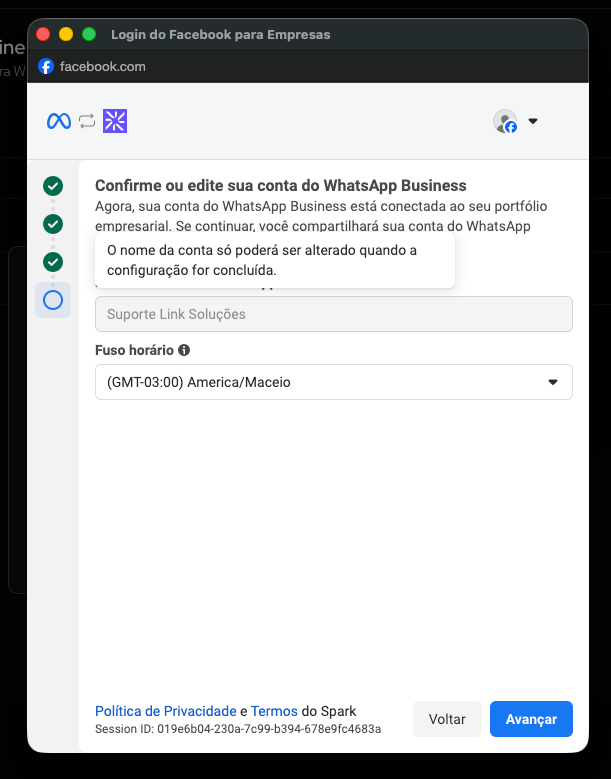Click the 'Login do Facebook para Empresas' title
Viewport: 611px width, 779px height.
coord(221,34)
